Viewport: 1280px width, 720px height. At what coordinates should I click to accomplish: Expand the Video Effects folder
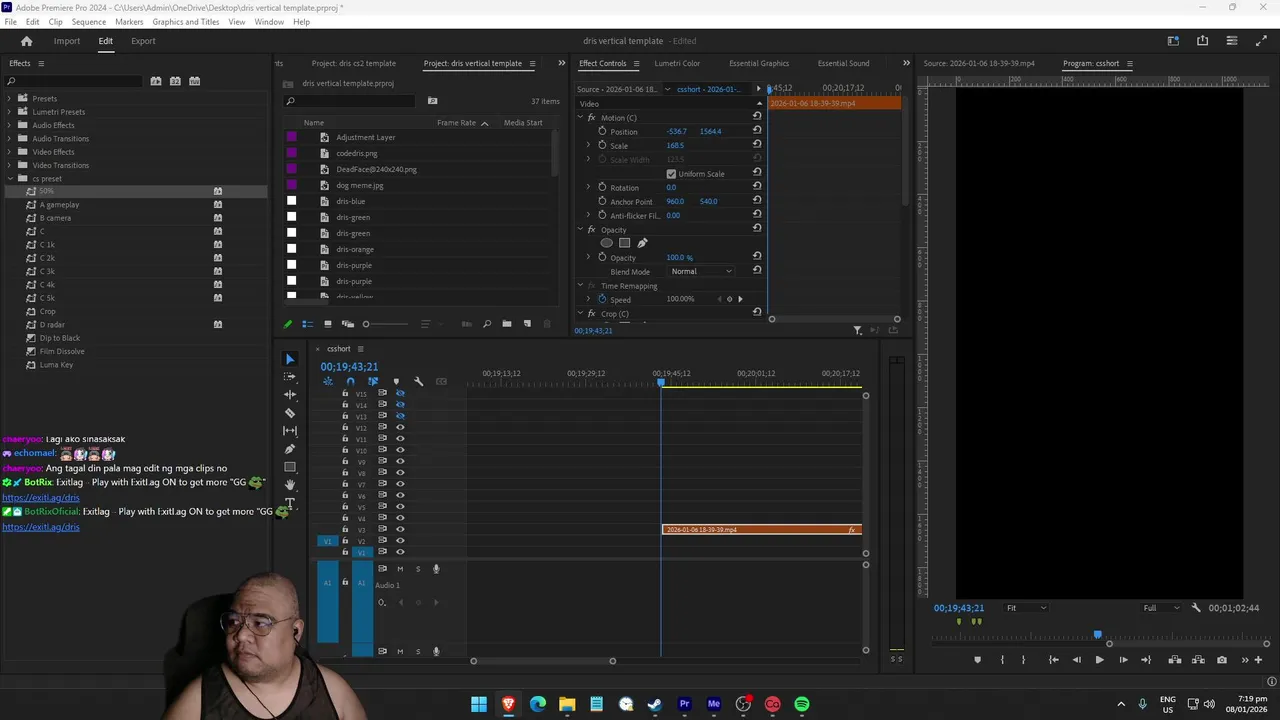9,152
